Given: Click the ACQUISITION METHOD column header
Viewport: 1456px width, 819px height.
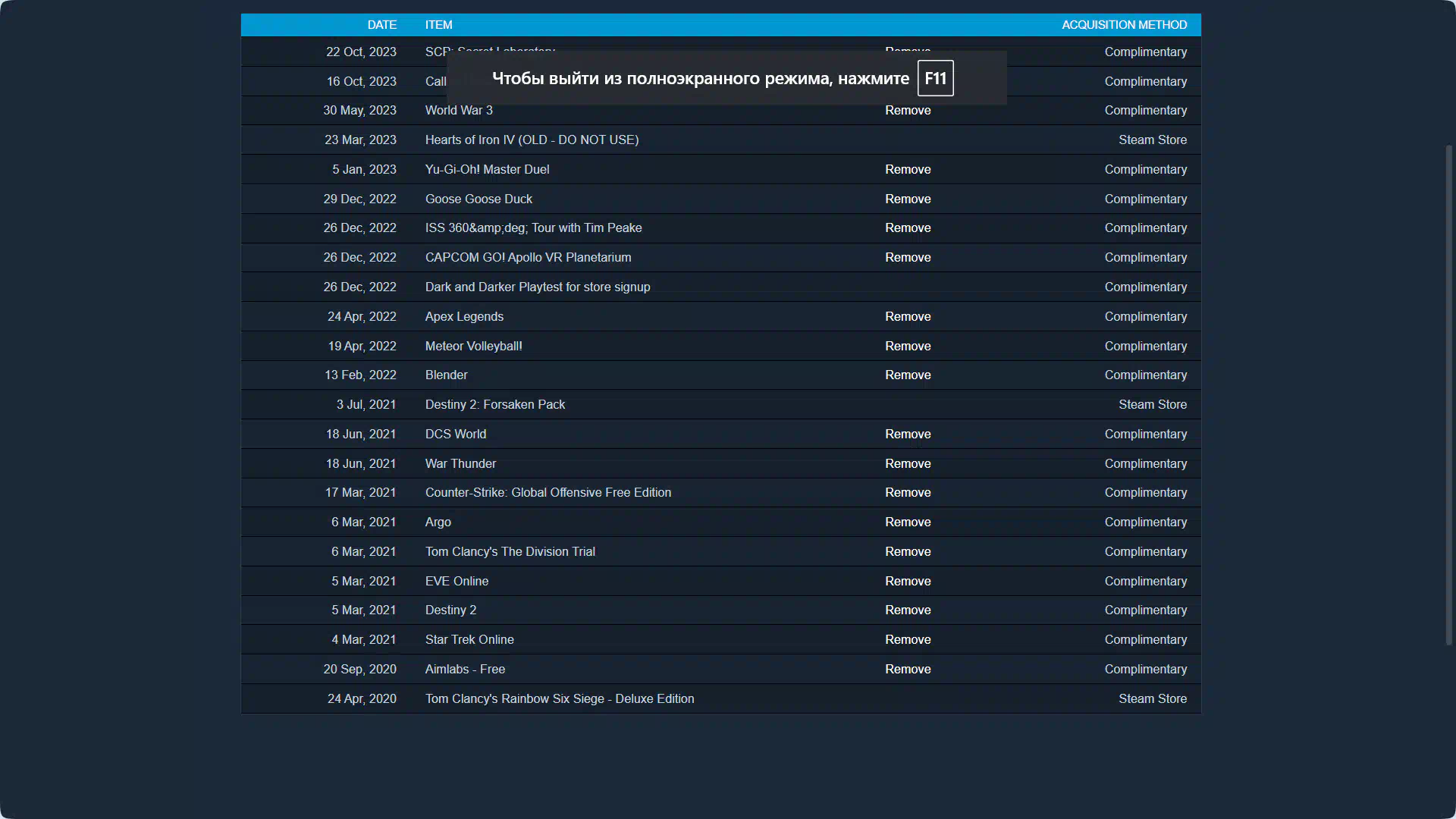Looking at the screenshot, I should point(1124,25).
